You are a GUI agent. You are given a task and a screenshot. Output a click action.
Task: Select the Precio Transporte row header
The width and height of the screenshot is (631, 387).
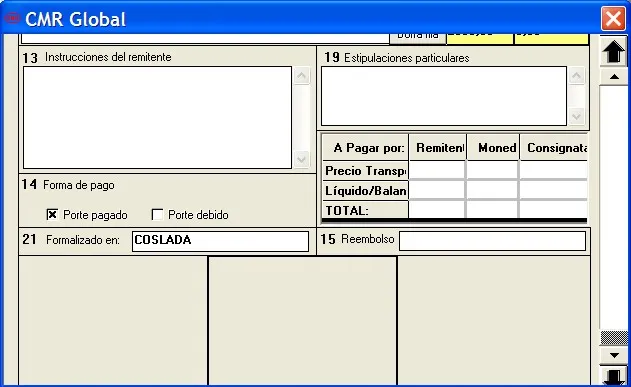365,171
